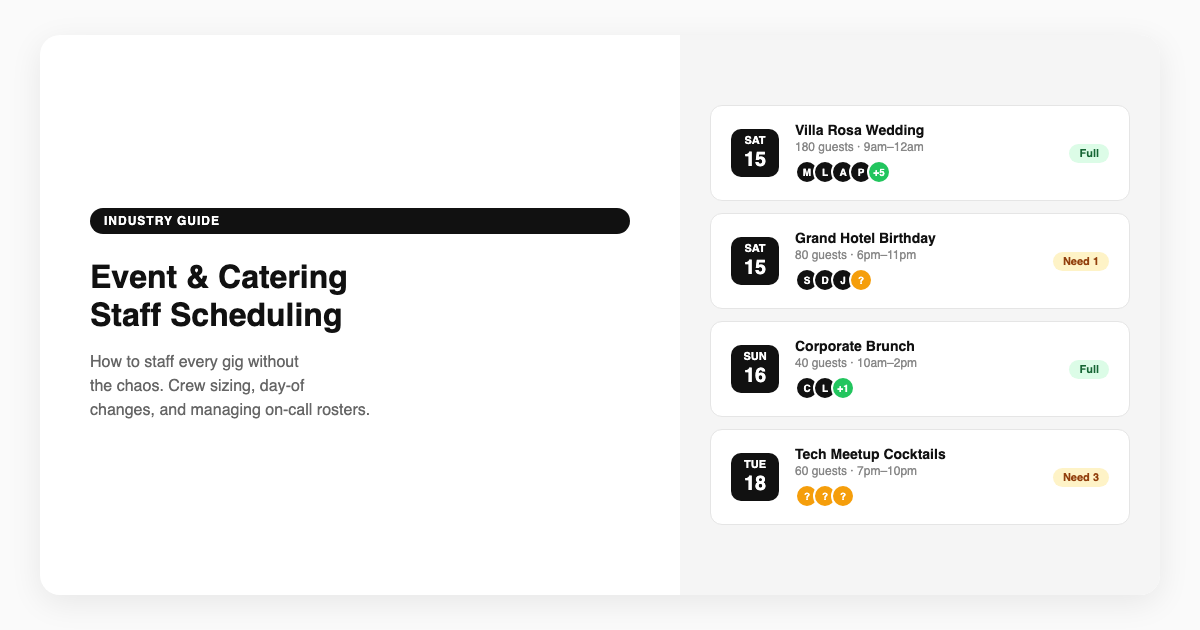Click the SUN 16 date badge
Screen dimensions: 1200x630
(x=755, y=369)
